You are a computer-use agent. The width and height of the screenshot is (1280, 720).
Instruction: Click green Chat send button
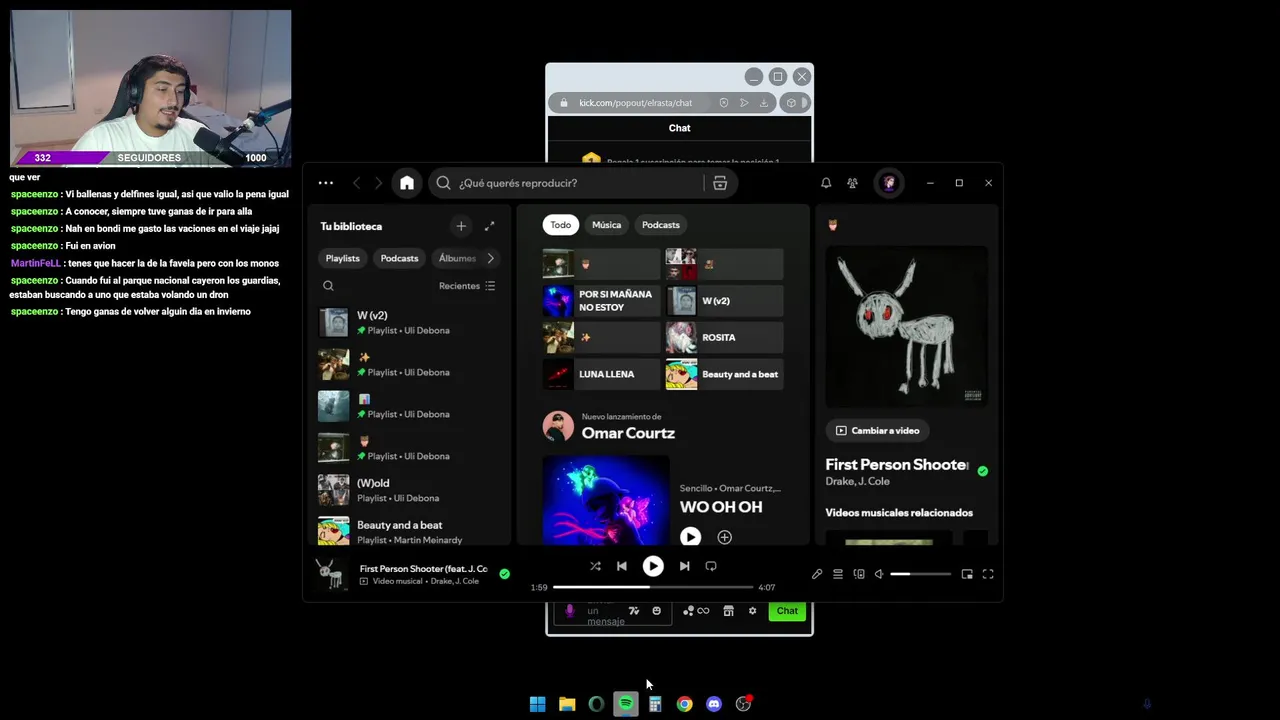tap(787, 611)
